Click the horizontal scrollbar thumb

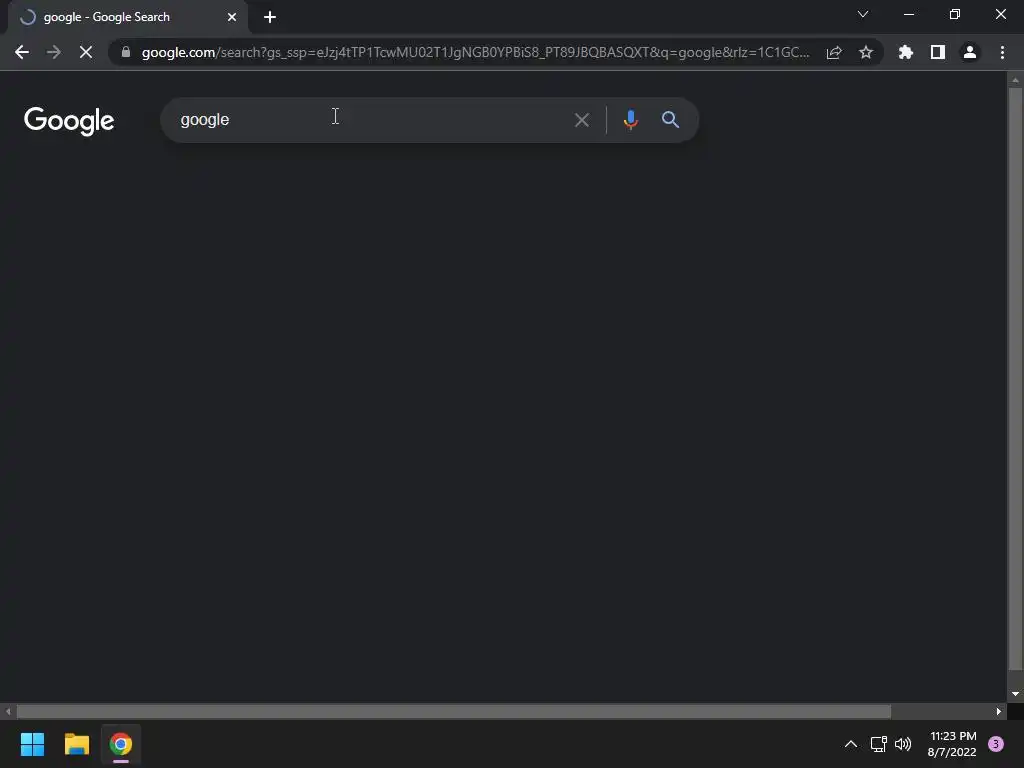point(454,711)
